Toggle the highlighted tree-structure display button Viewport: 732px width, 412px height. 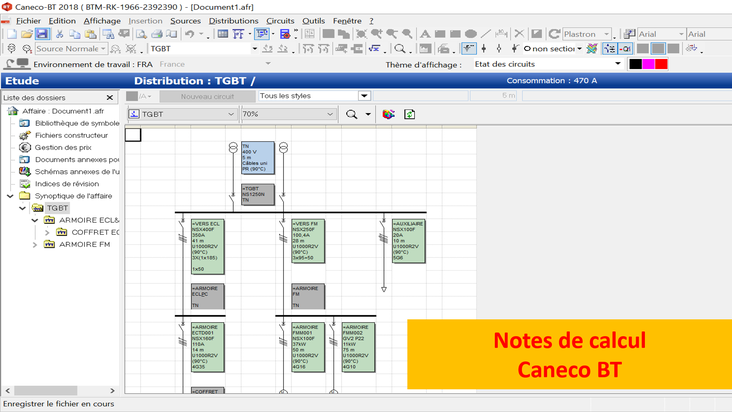[609, 49]
